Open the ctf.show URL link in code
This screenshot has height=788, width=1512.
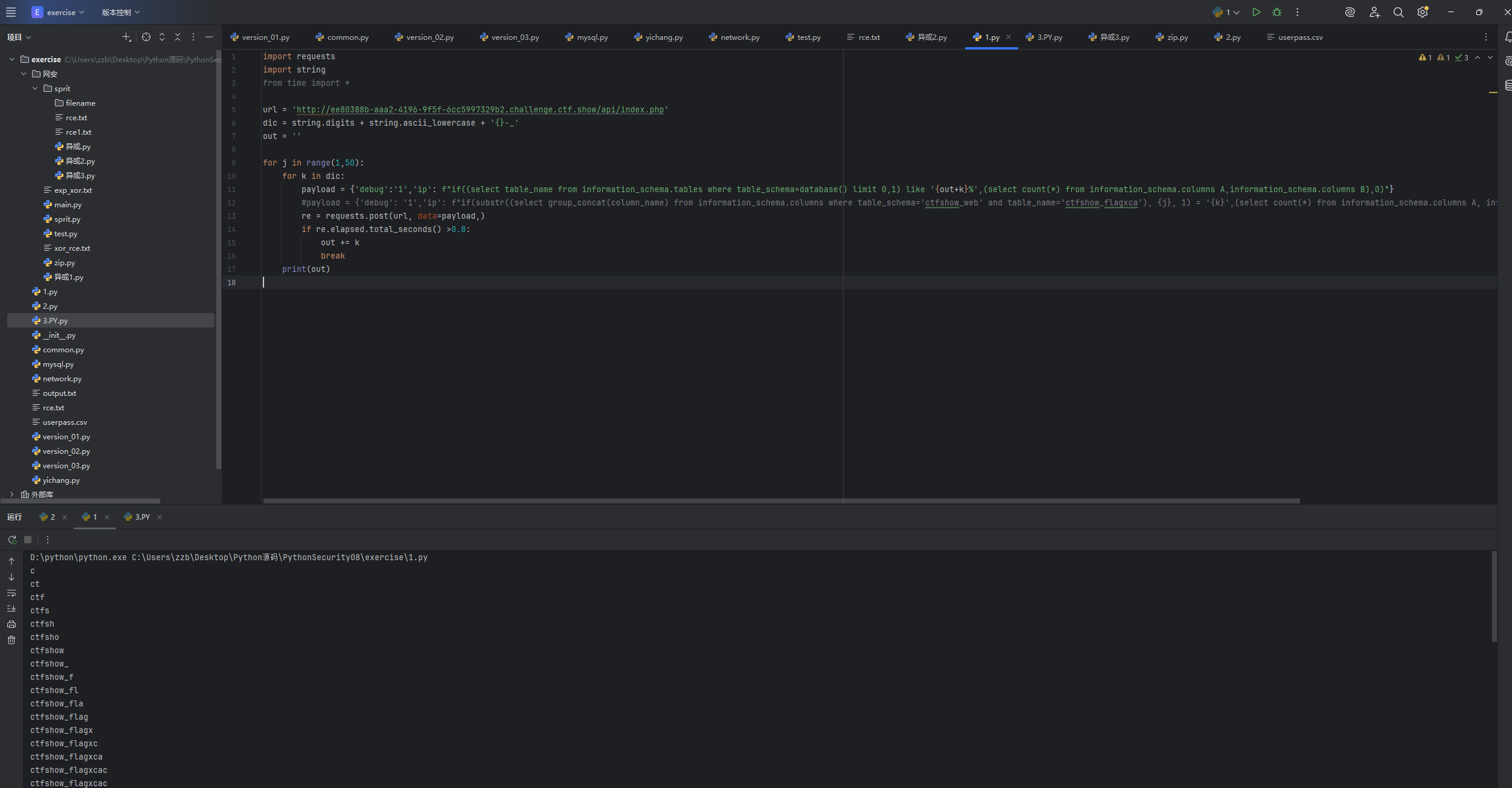point(480,110)
